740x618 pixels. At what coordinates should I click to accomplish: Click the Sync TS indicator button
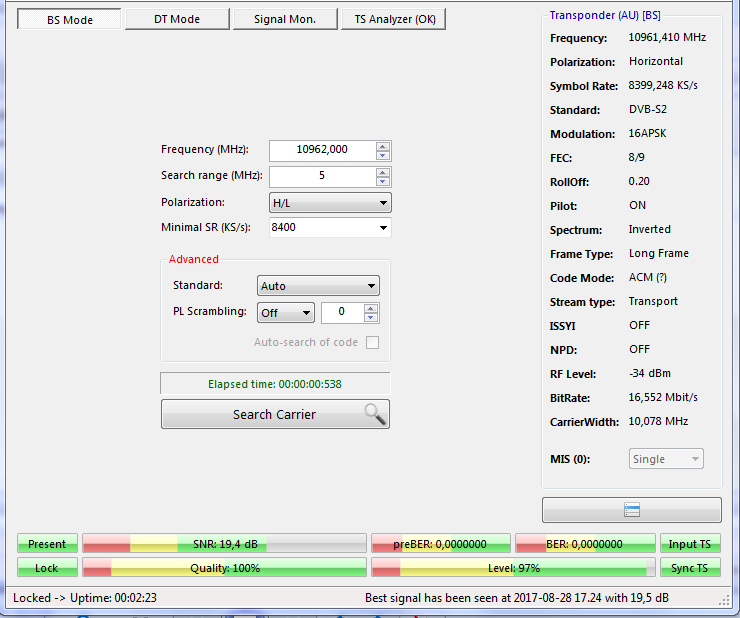[689, 568]
